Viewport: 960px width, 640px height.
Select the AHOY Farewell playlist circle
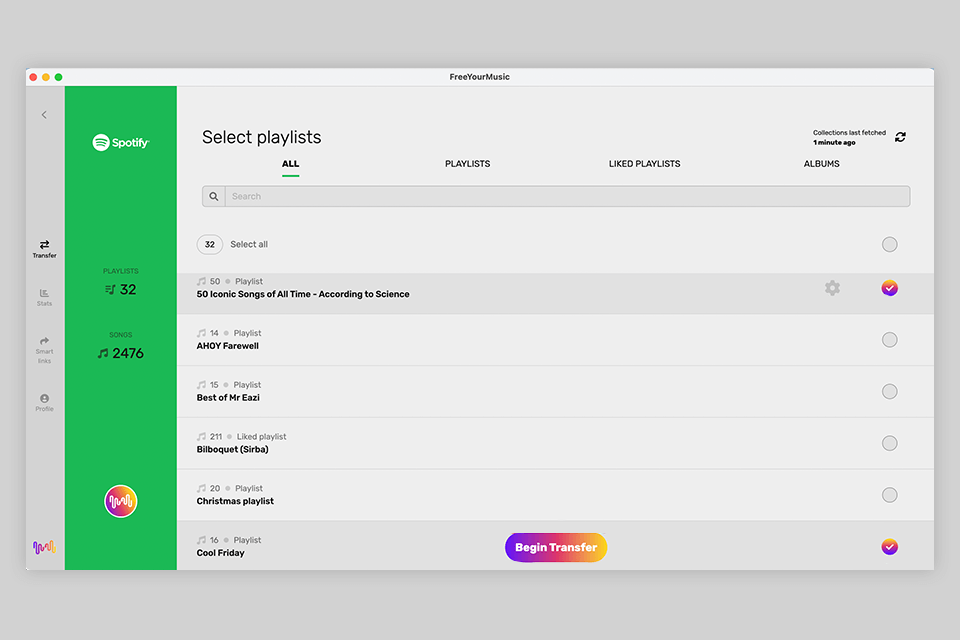[x=890, y=339]
